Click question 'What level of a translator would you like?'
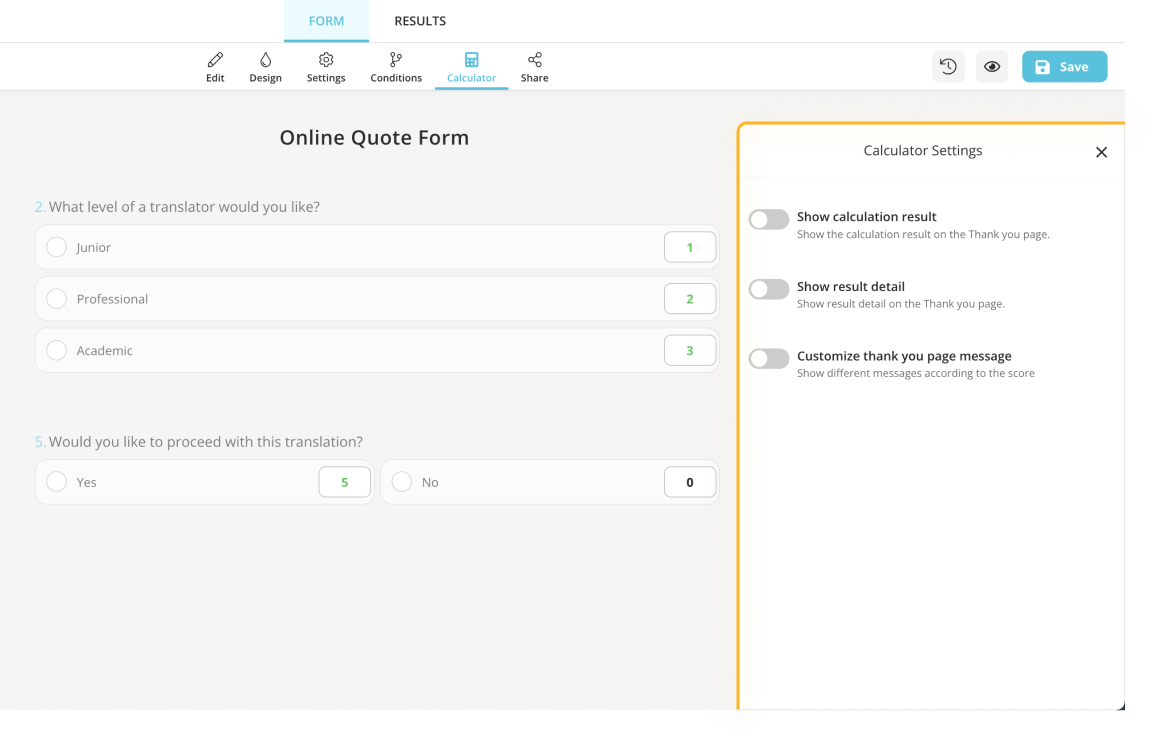The image size is (1160, 746). [184, 206]
